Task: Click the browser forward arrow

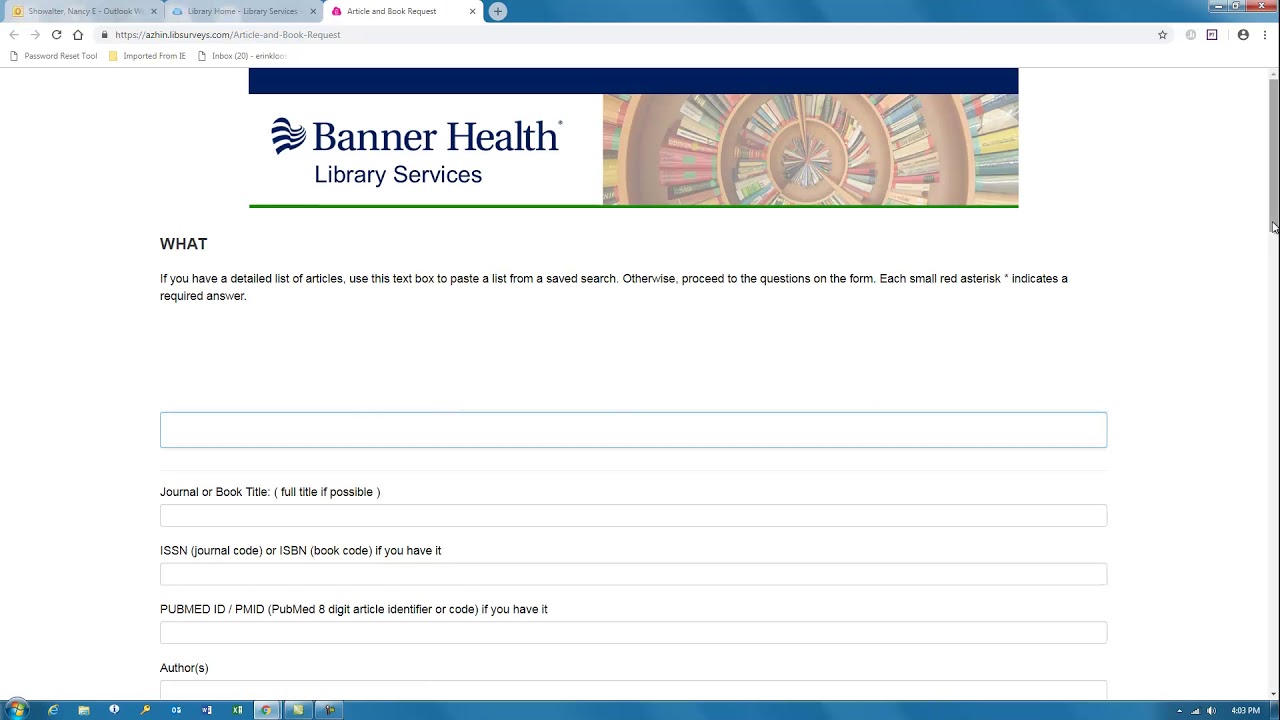Action: coord(35,35)
